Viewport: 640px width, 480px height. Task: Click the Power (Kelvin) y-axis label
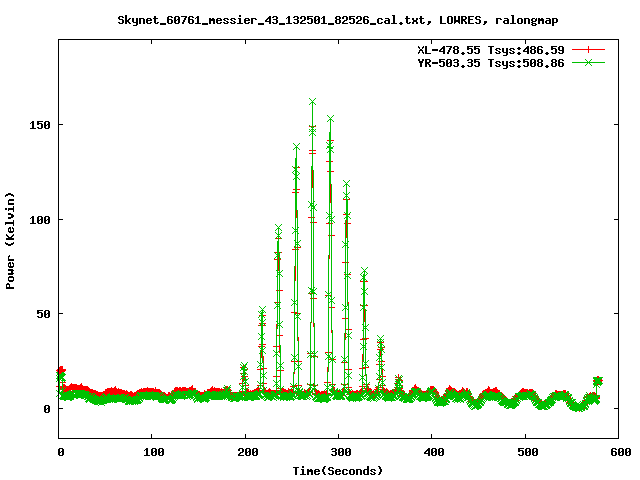click(x=10, y=240)
